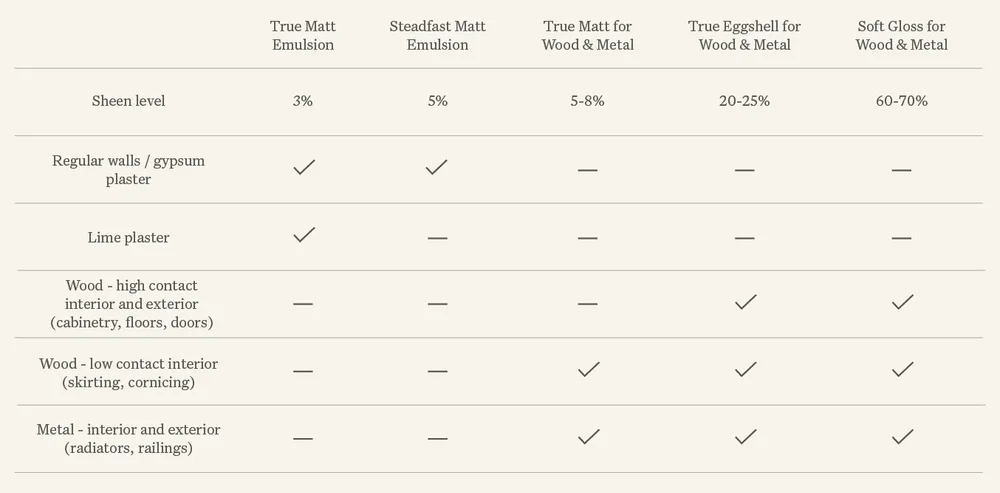Image resolution: width=1000 pixels, height=493 pixels.
Task: Select Soft Gloss for Wood & Metal header
Action: pos(901,35)
